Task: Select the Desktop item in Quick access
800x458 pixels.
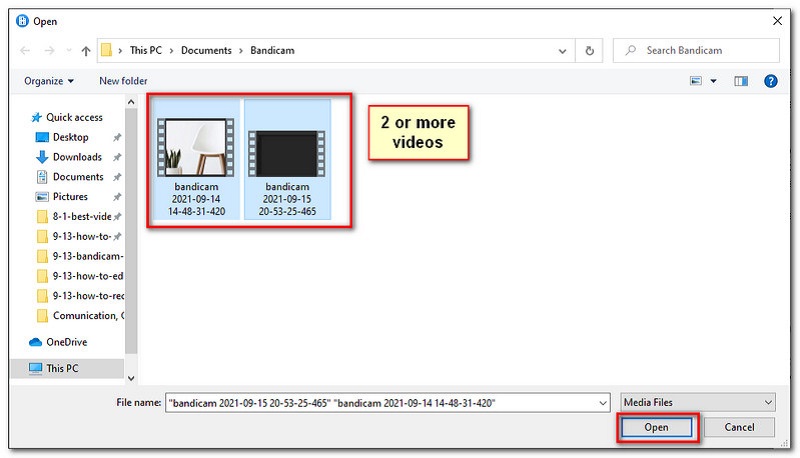Action: (70, 137)
